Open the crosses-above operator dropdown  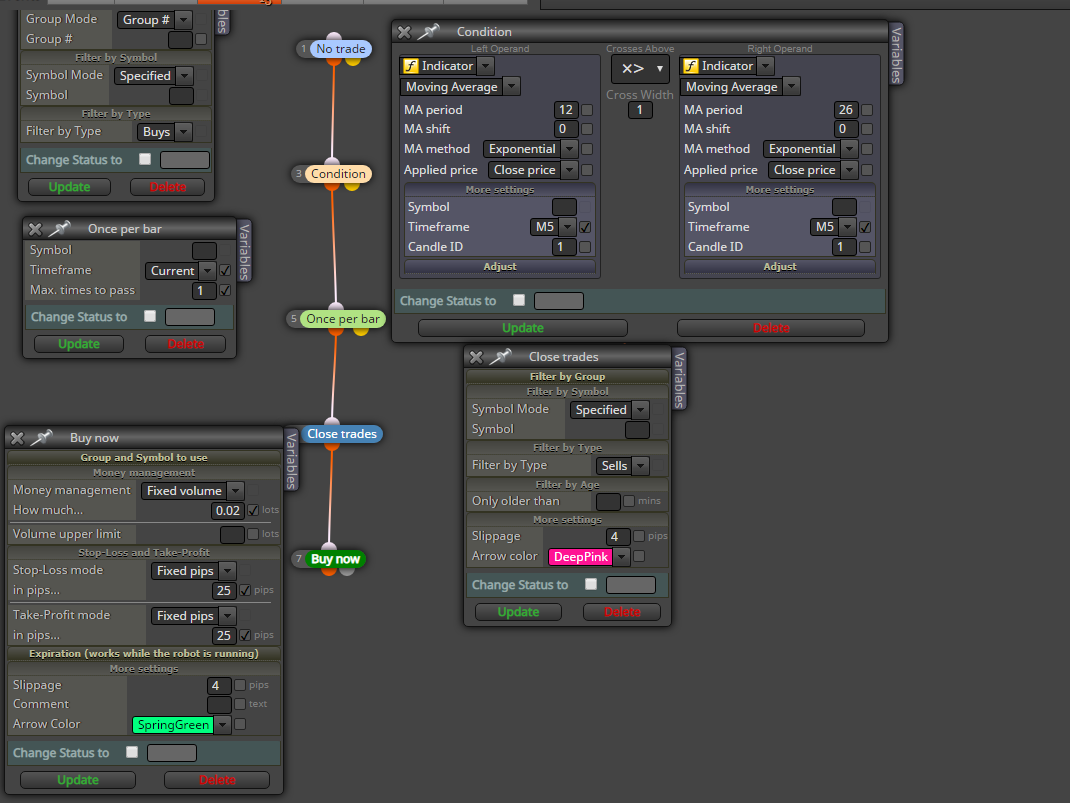pyautogui.click(x=640, y=68)
